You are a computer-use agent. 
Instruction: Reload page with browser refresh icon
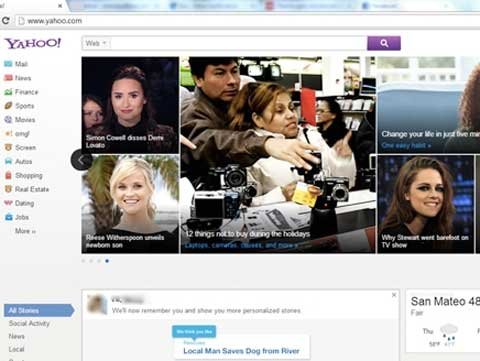coord(5,21)
